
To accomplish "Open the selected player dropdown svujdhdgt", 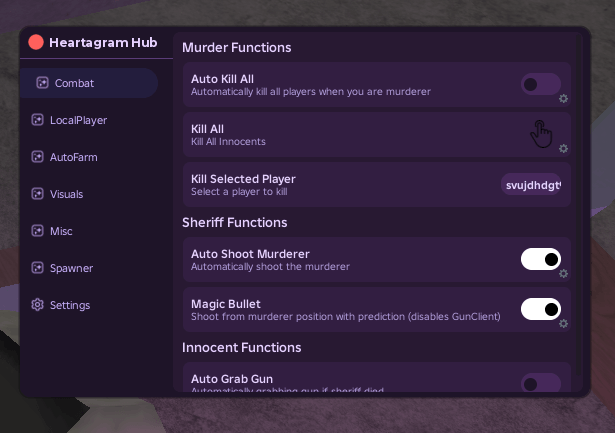I will pos(531,184).
